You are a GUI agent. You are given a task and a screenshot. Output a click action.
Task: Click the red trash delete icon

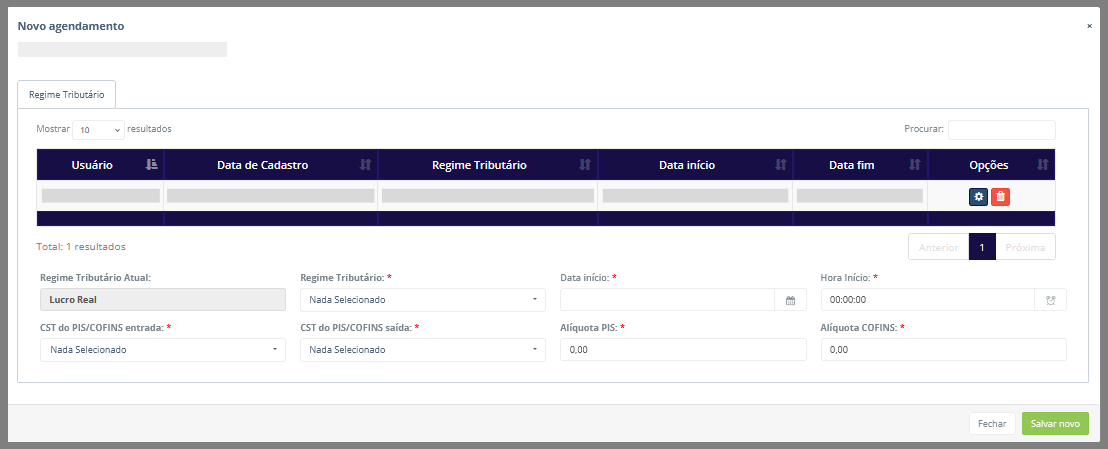tap(1000, 197)
